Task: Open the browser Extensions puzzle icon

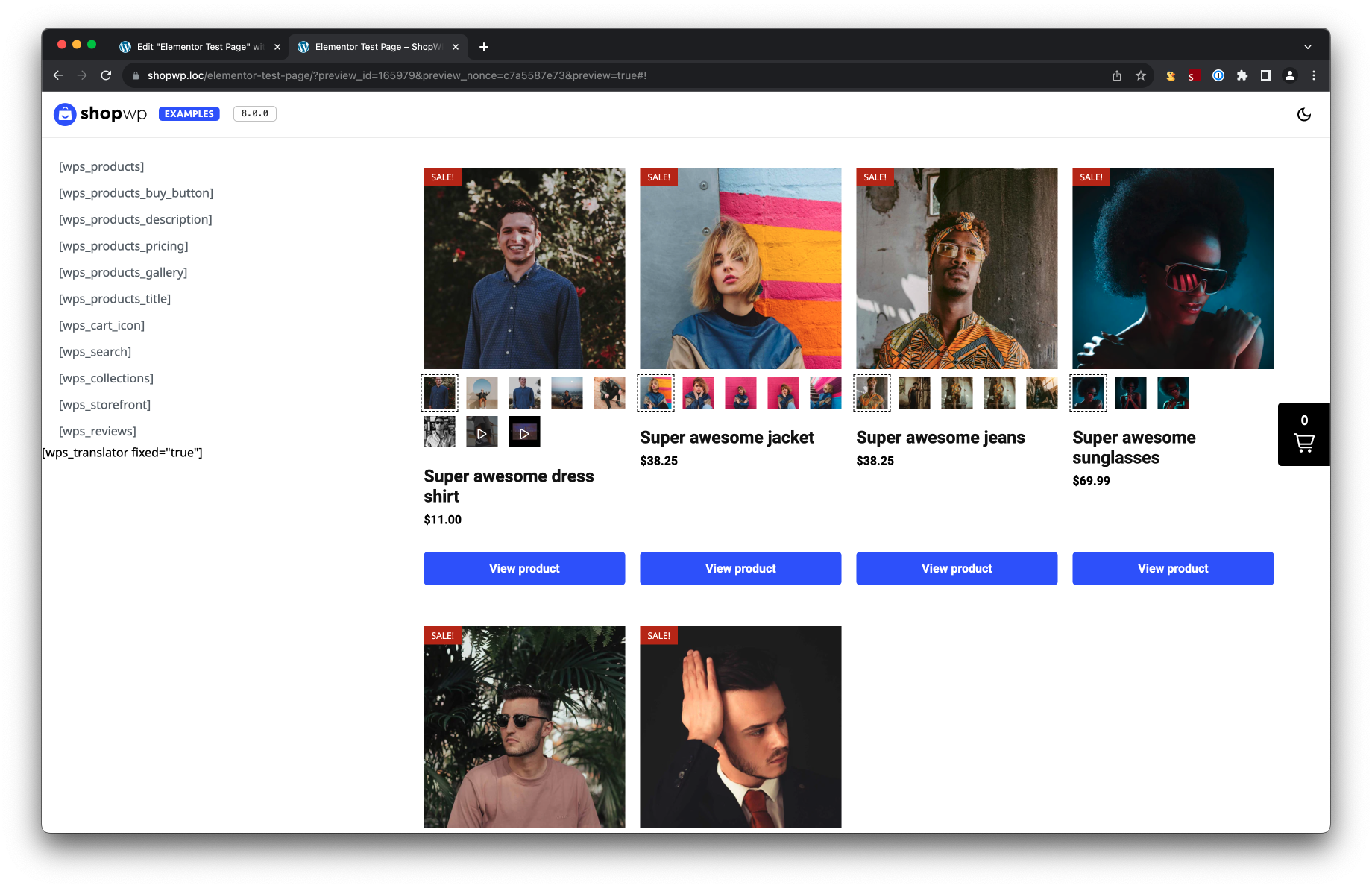Action: 1242,75
